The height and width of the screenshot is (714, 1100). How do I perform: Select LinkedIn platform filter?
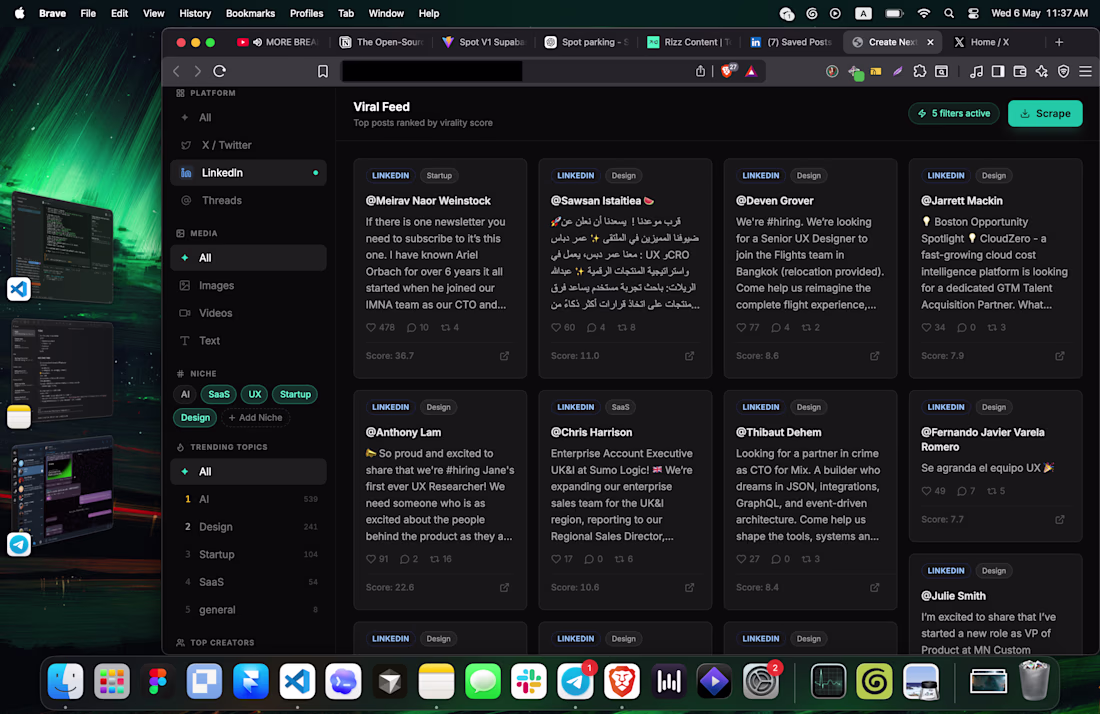(x=248, y=173)
